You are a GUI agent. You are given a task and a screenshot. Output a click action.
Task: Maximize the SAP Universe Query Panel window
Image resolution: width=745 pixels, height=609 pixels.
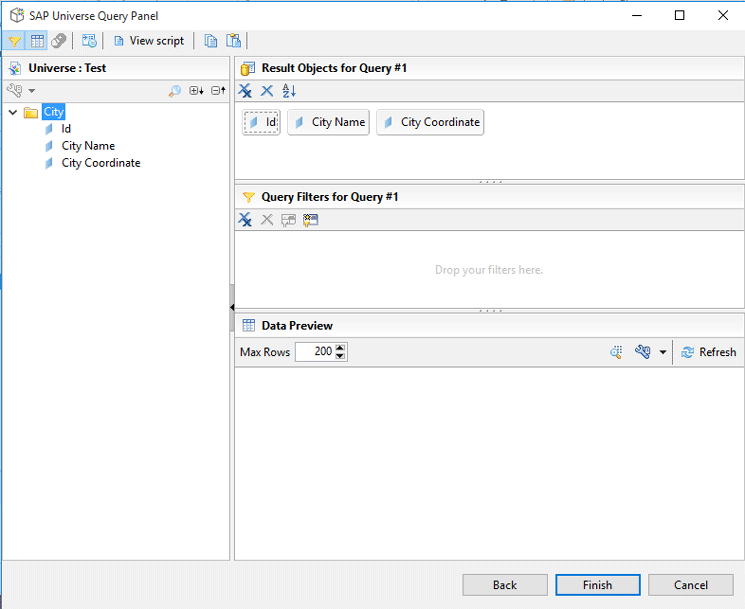click(x=679, y=15)
